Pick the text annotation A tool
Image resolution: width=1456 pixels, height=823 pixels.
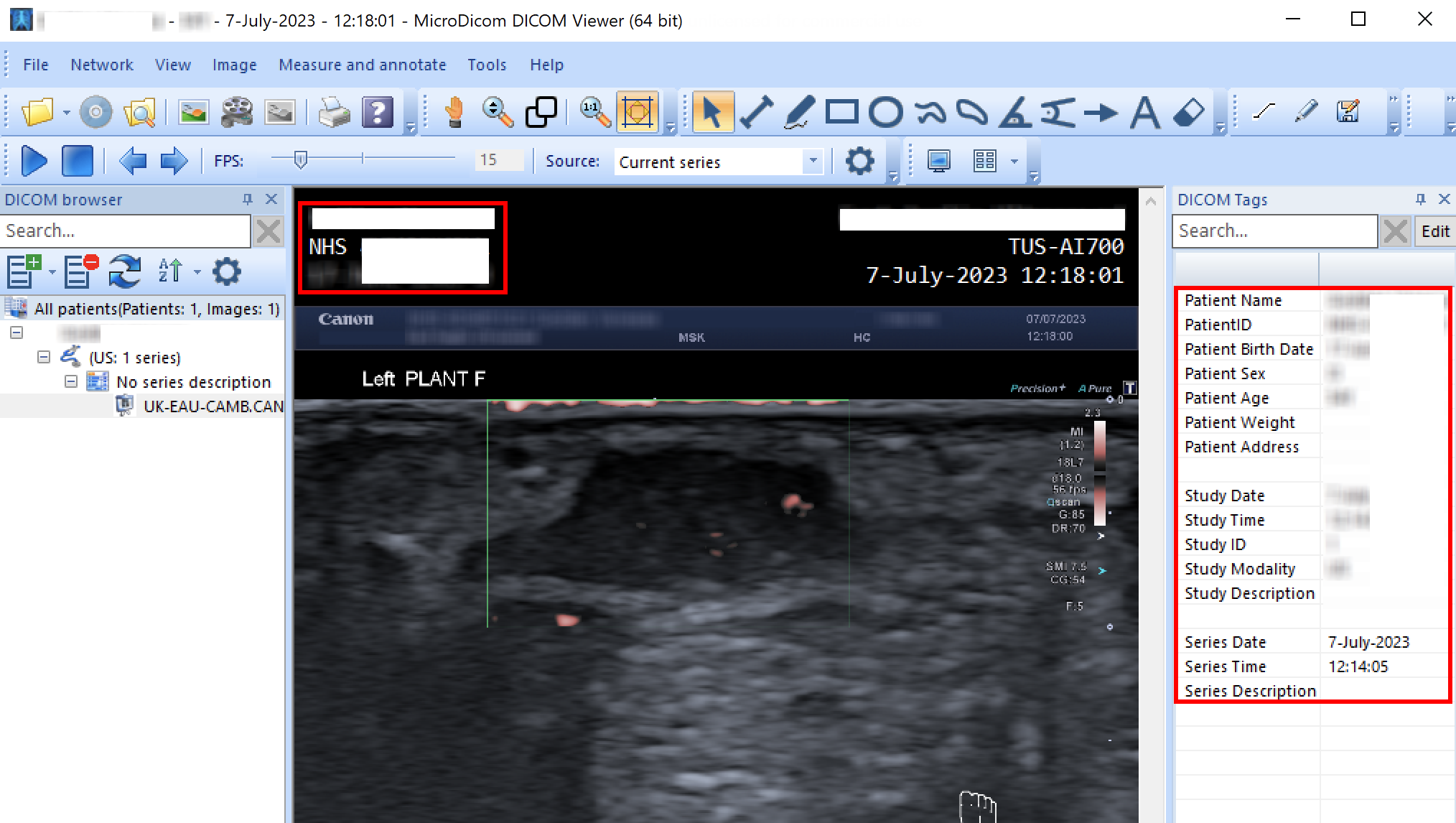[1144, 112]
